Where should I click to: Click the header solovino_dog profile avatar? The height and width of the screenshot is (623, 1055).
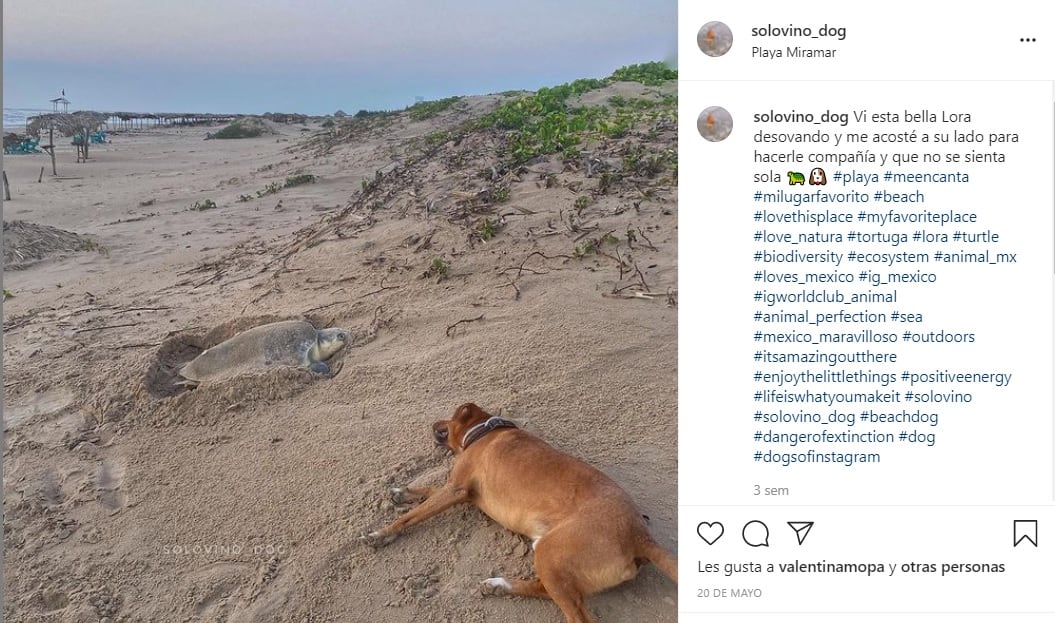coord(715,39)
